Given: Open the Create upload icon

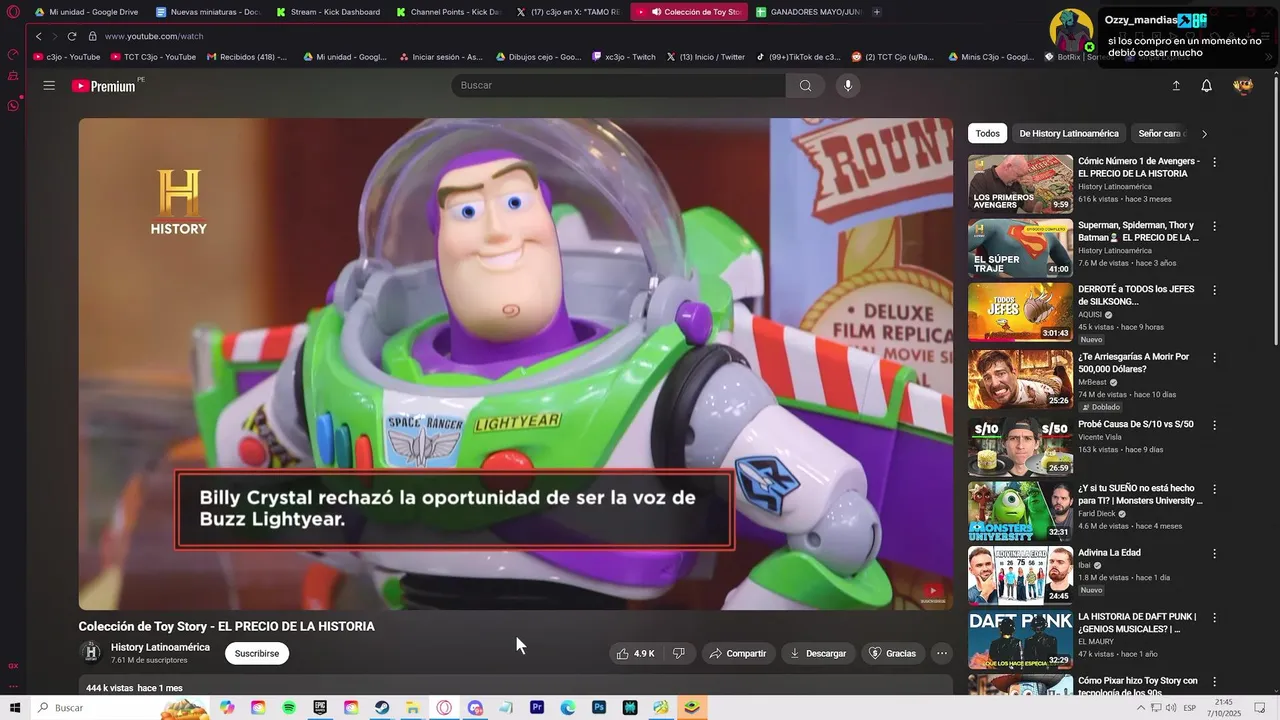Looking at the screenshot, I should pyautogui.click(x=1176, y=86).
